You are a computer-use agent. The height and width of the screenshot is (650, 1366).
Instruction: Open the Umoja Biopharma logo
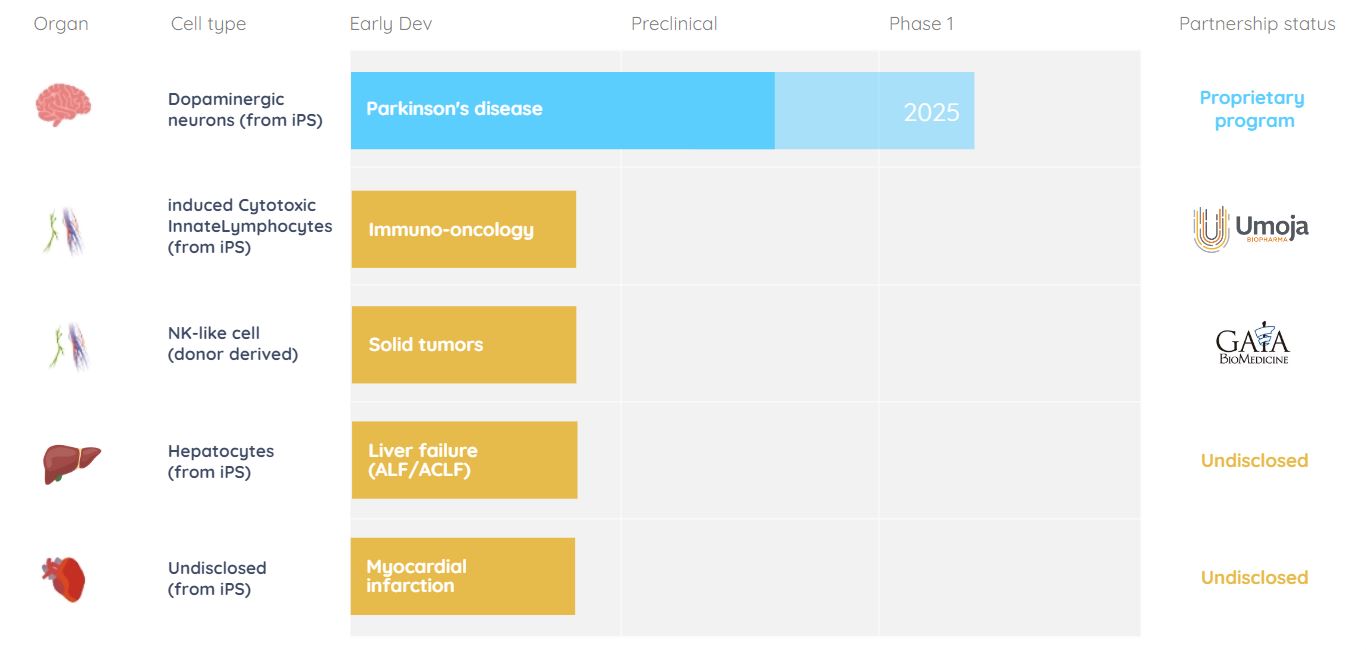point(1251,229)
